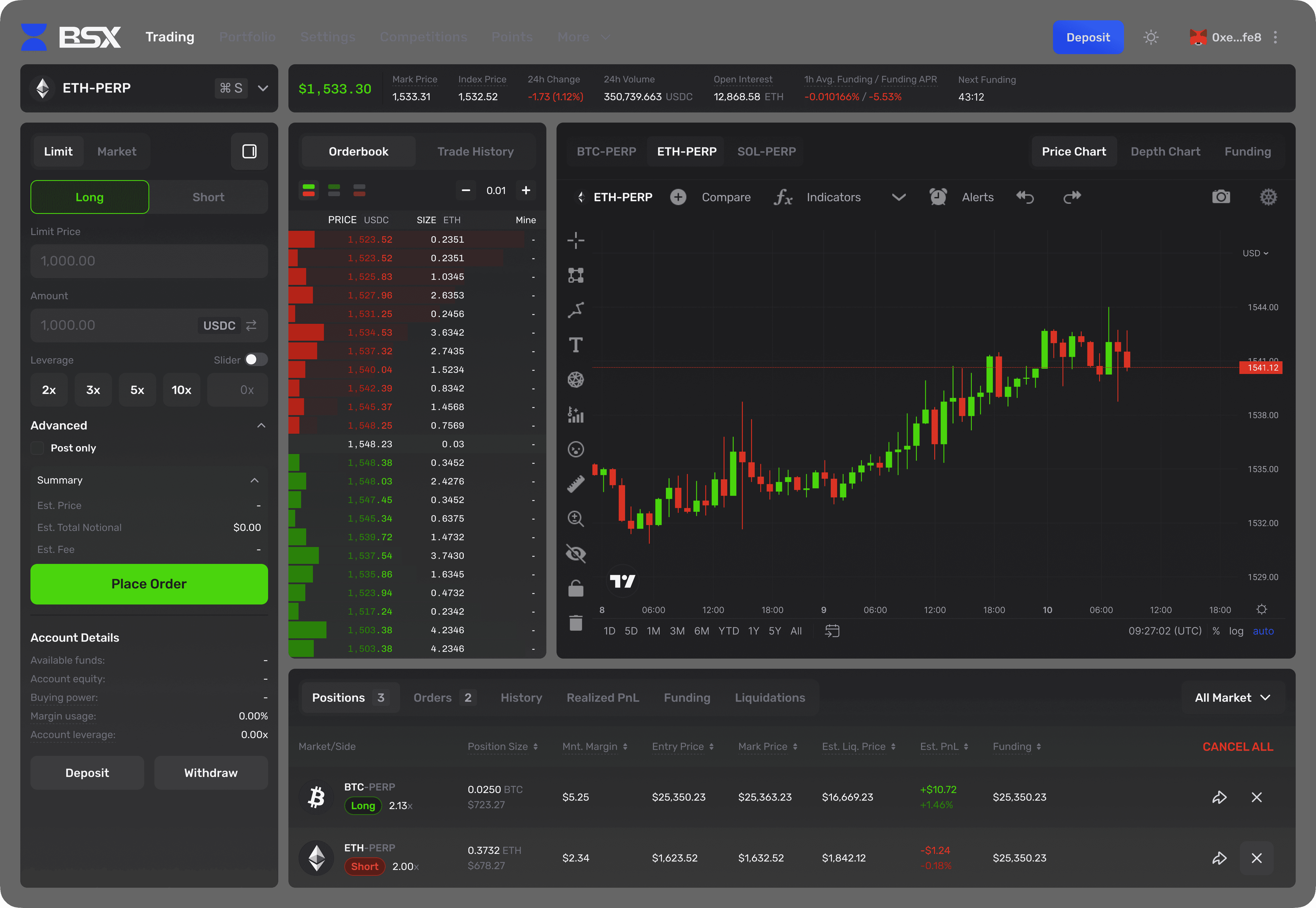Image resolution: width=1316 pixels, height=908 pixels.
Task: Open wallet options three-dot menu
Action: (1275, 37)
